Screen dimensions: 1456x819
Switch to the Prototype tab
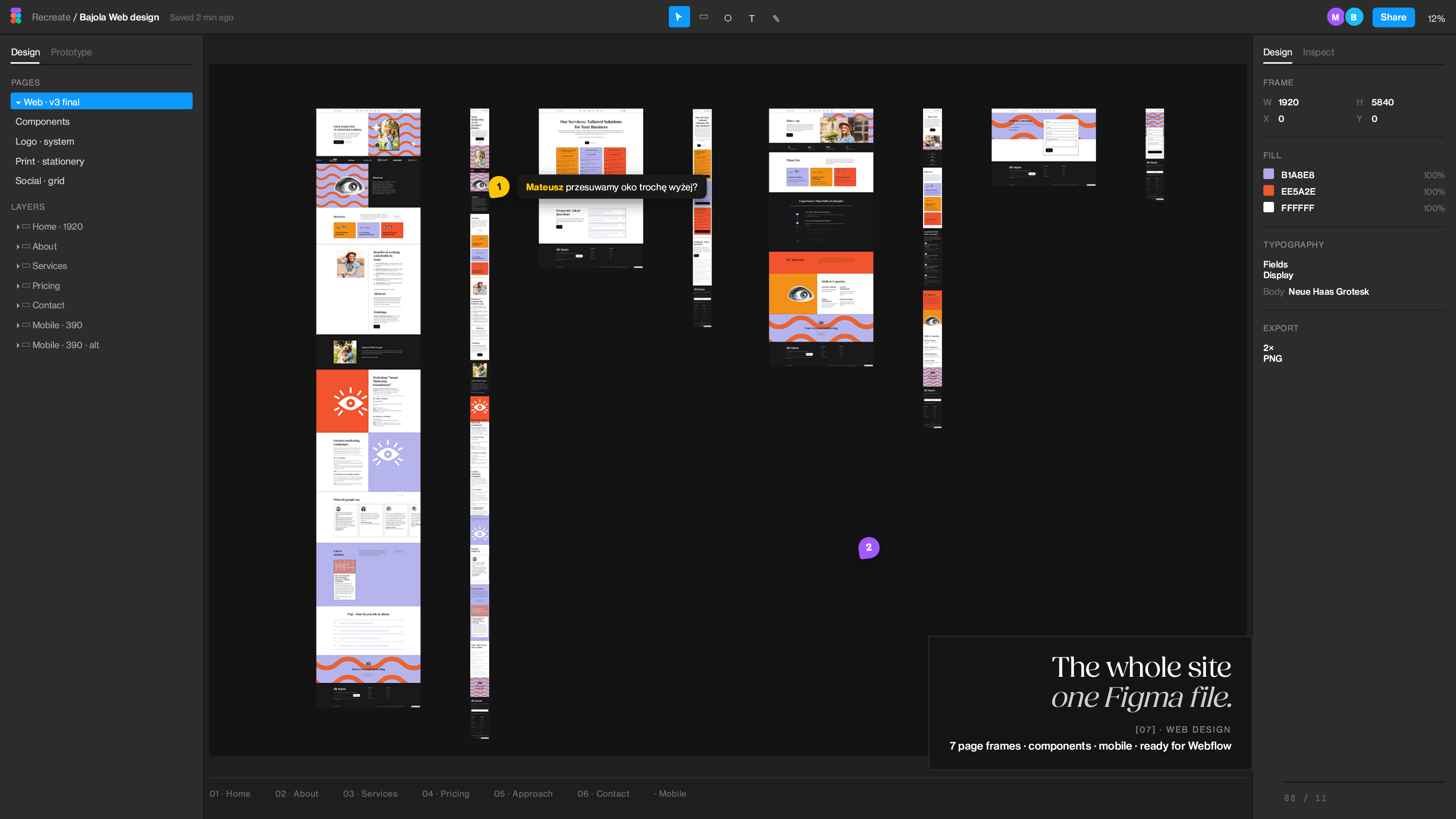(x=71, y=52)
